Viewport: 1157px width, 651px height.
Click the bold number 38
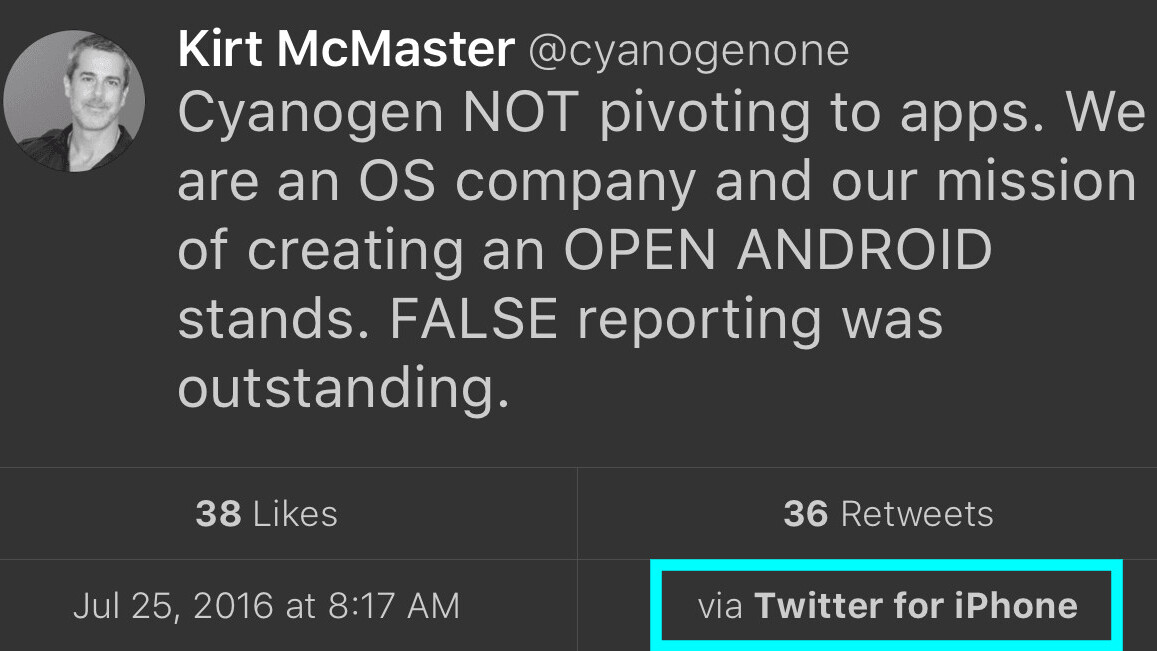click(x=218, y=514)
